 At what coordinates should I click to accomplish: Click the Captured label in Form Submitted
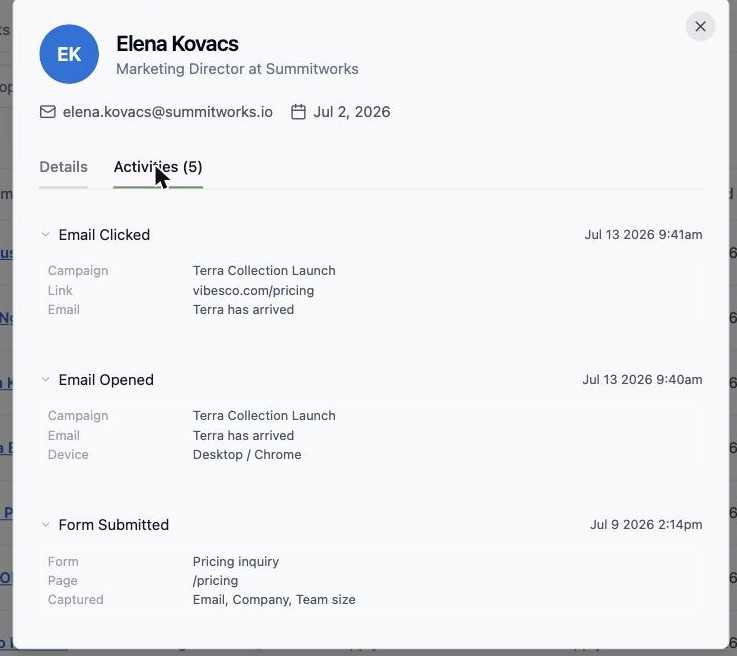[x=76, y=600]
